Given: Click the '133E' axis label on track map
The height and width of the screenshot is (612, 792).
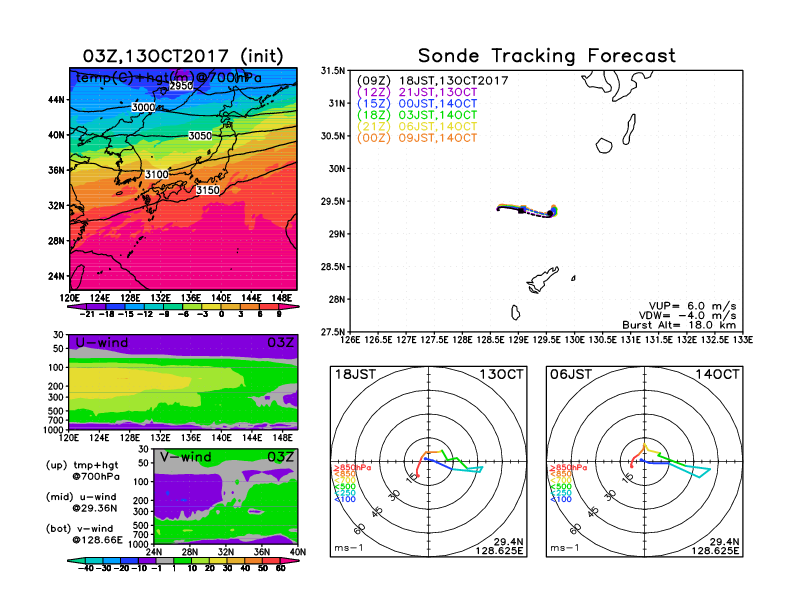Looking at the screenshot, I should point(743,340).
